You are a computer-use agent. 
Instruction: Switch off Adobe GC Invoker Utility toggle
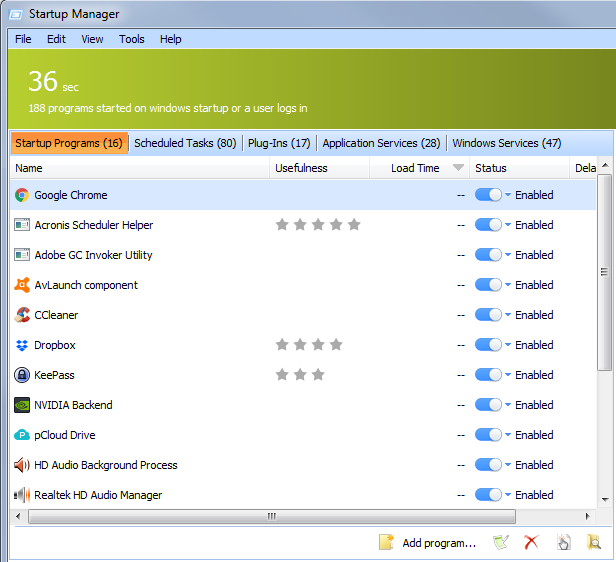(488, 255)
